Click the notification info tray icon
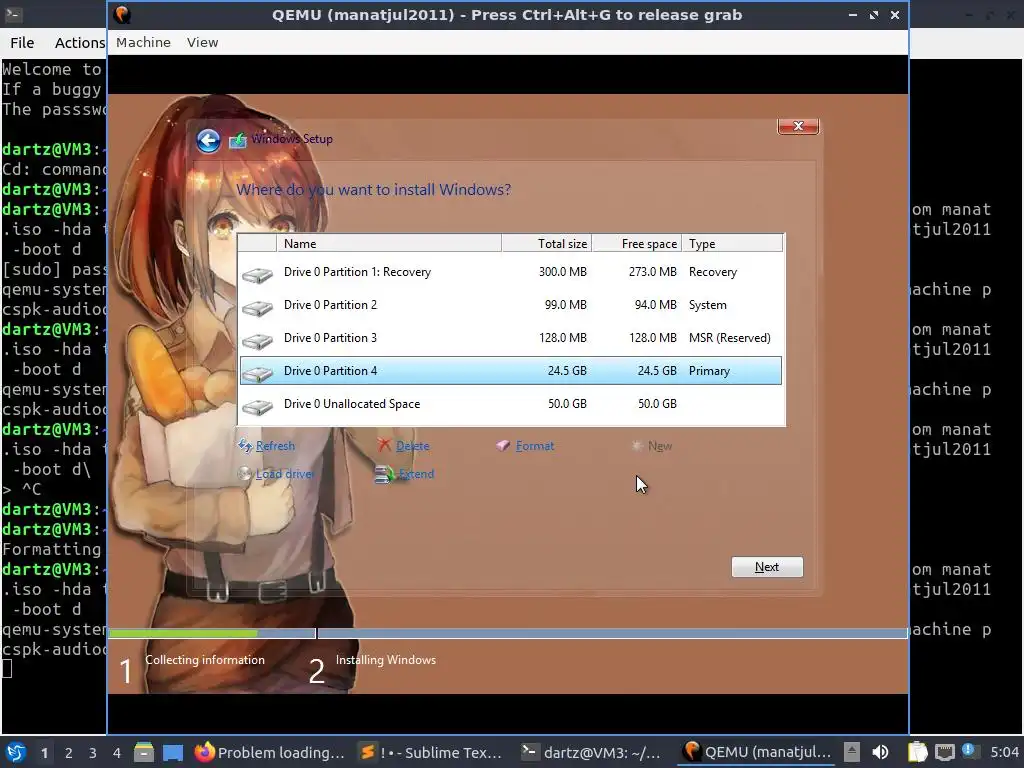This screenshot has height=768, width=1024. [x=969, y=751]
